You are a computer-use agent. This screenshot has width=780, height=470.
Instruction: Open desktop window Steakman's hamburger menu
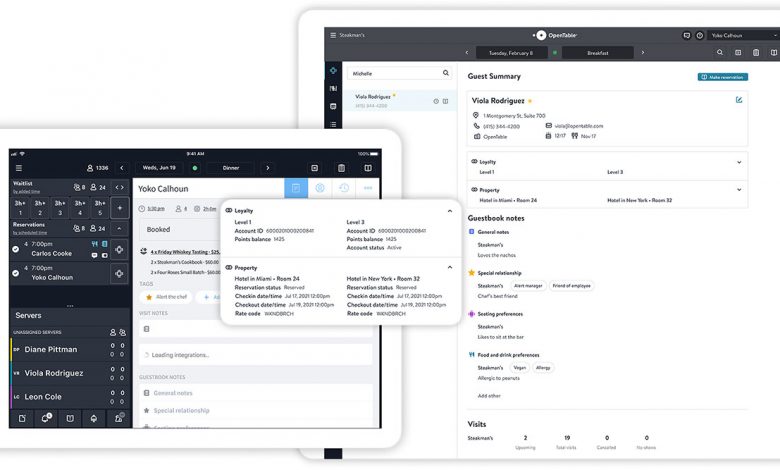(x=333, y=35)
